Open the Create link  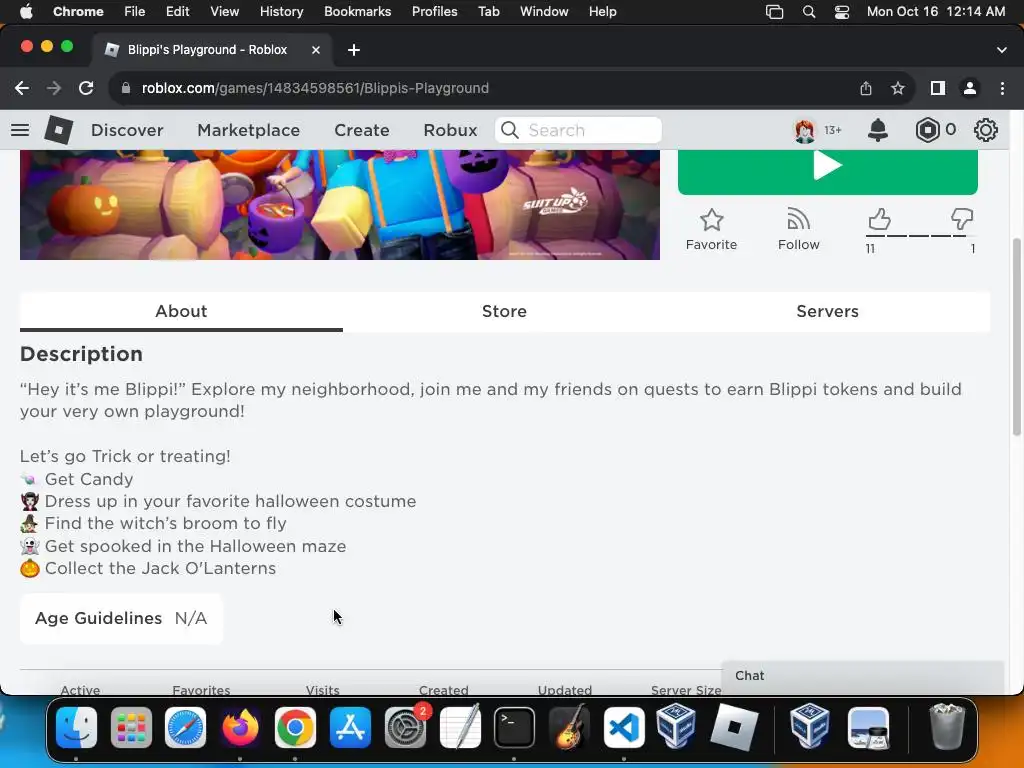click(x=362, y=130)
